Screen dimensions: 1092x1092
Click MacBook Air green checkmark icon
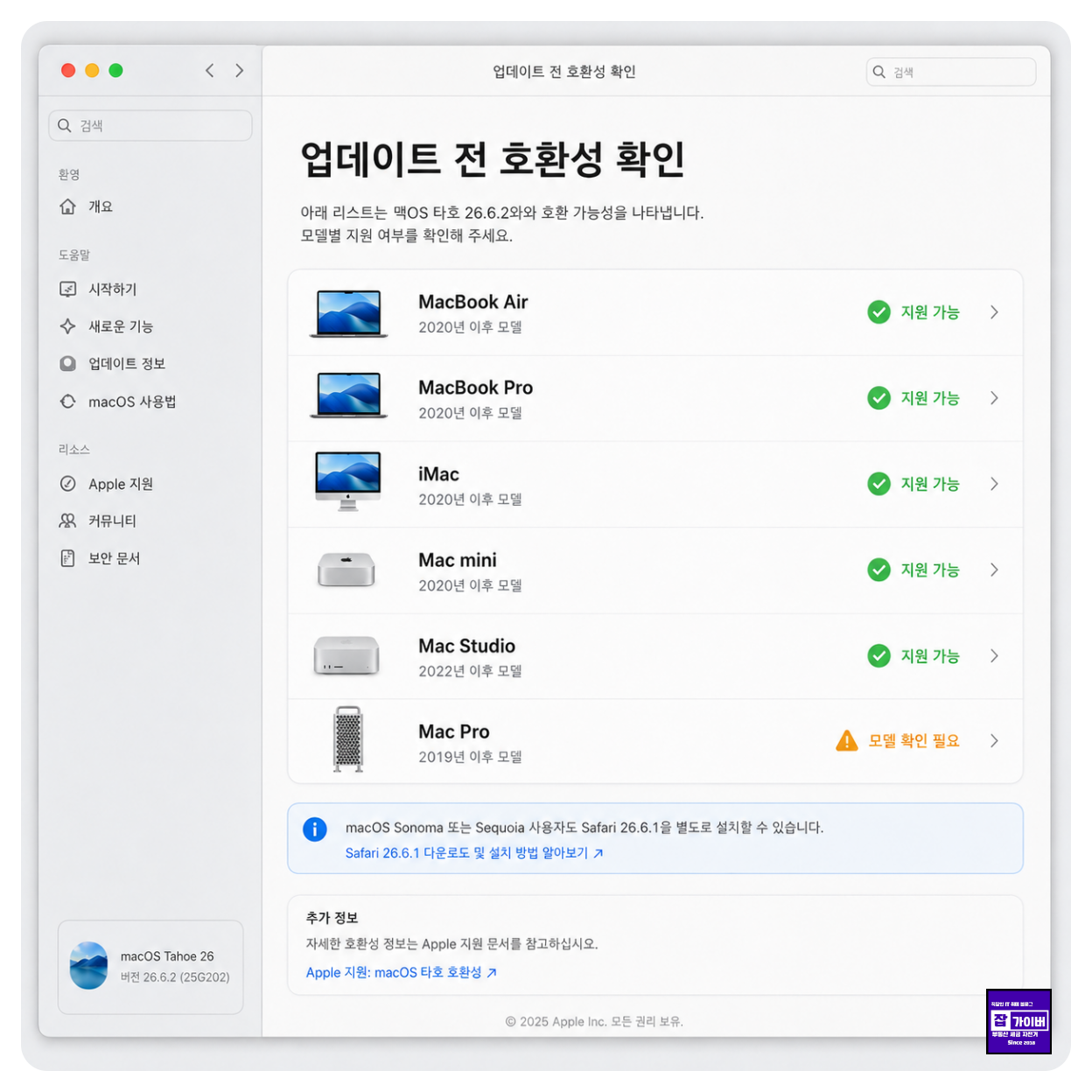coord(878,312)
